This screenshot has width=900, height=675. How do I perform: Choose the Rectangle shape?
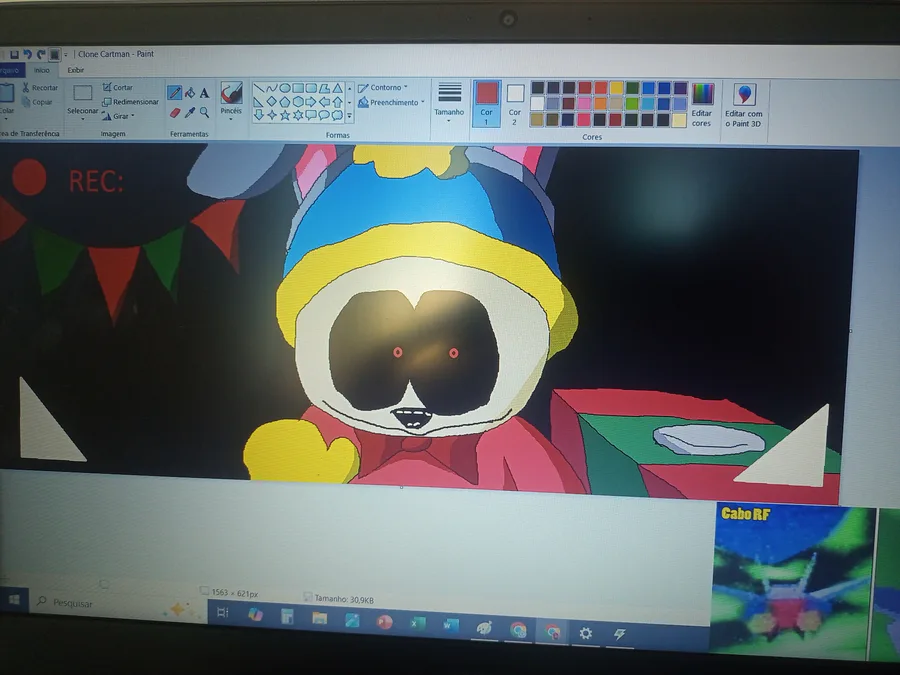298,88
